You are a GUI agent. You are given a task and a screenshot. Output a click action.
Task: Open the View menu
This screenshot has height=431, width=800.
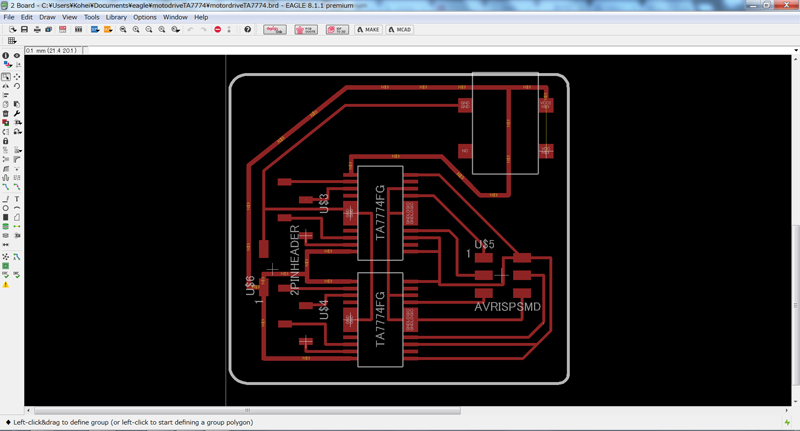(69, 17)
